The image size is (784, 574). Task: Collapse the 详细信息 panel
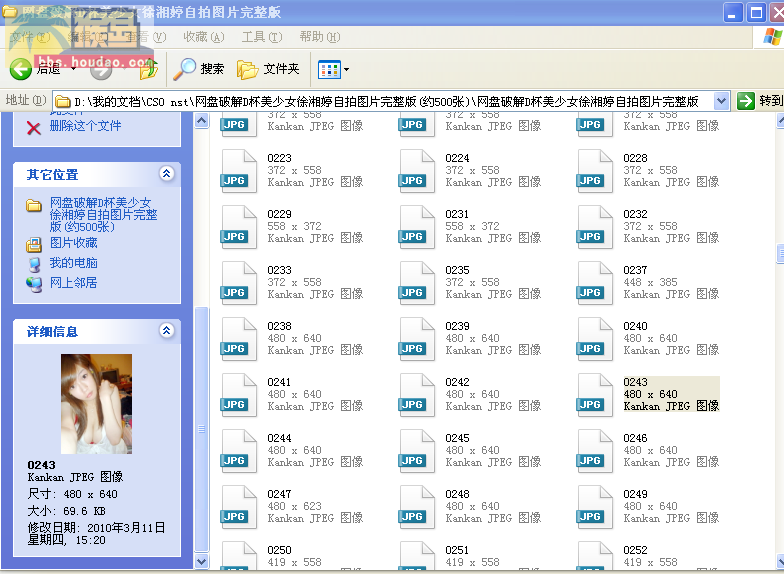tap(166, 330)
